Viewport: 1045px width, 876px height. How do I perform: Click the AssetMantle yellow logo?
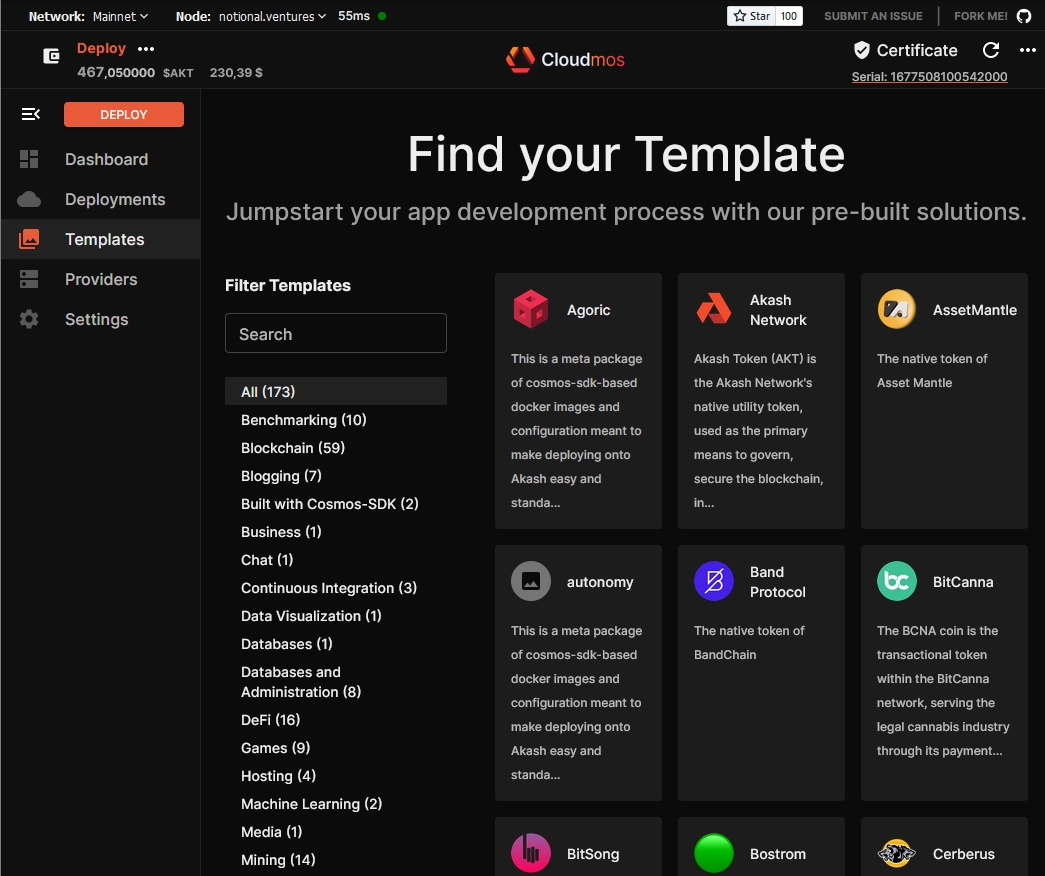896,309
